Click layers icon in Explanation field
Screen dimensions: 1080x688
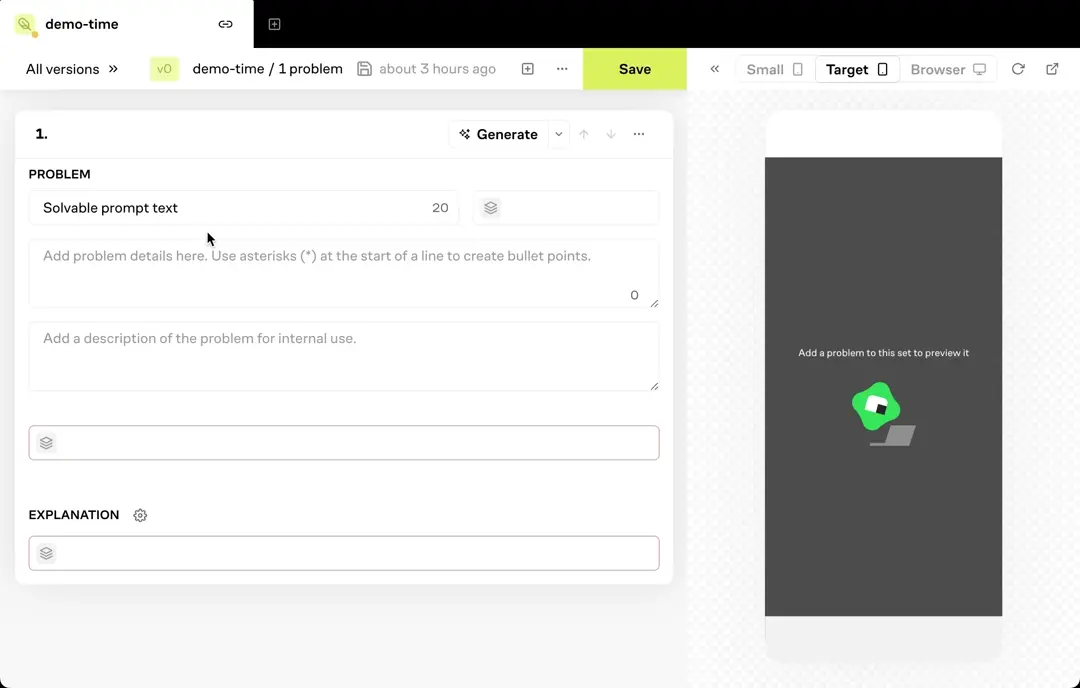[46, 553]
